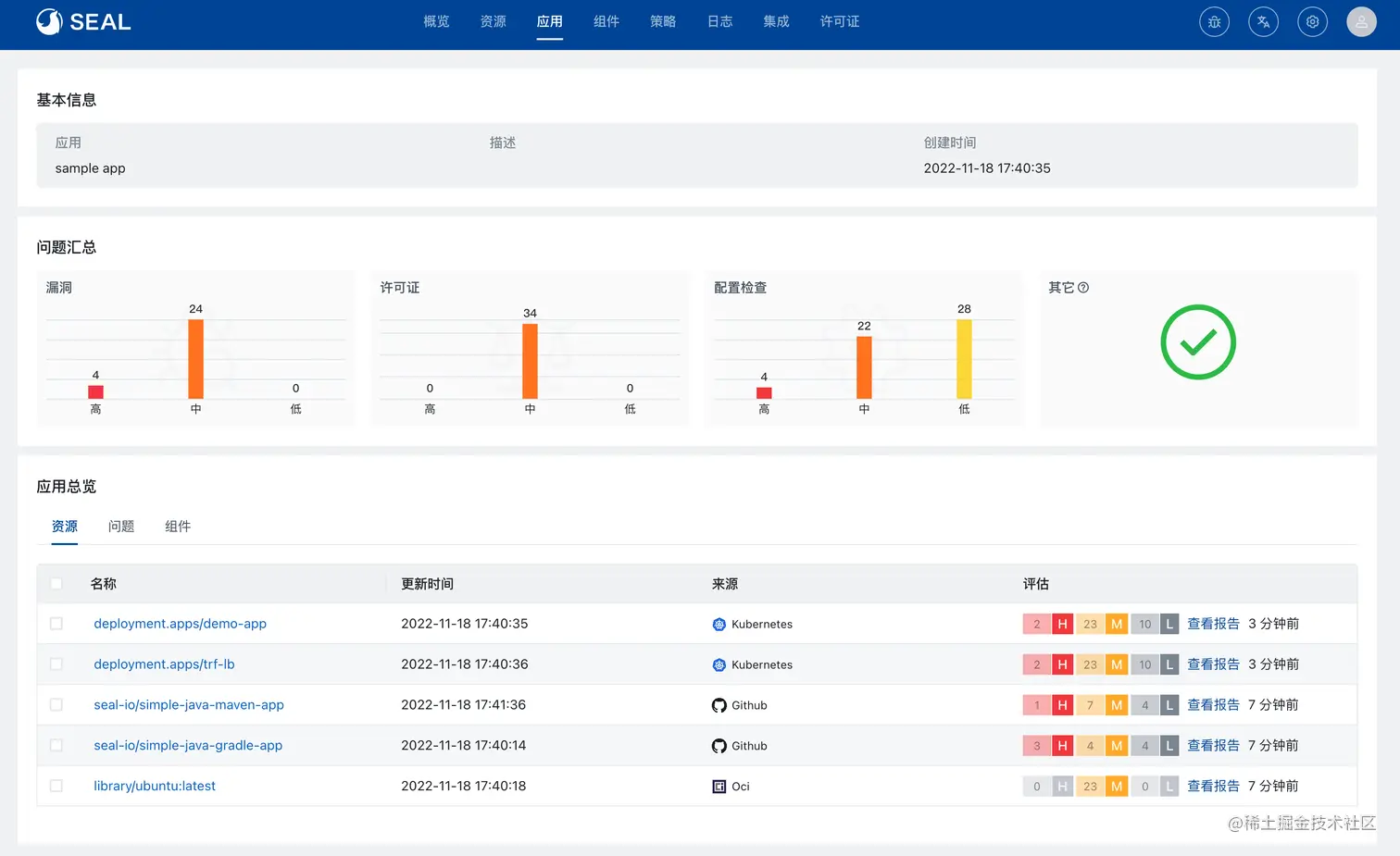1400x856 pixels.
Task: Click the M badge for library/ubuntu:latest
Action: tap(1117, 787)
